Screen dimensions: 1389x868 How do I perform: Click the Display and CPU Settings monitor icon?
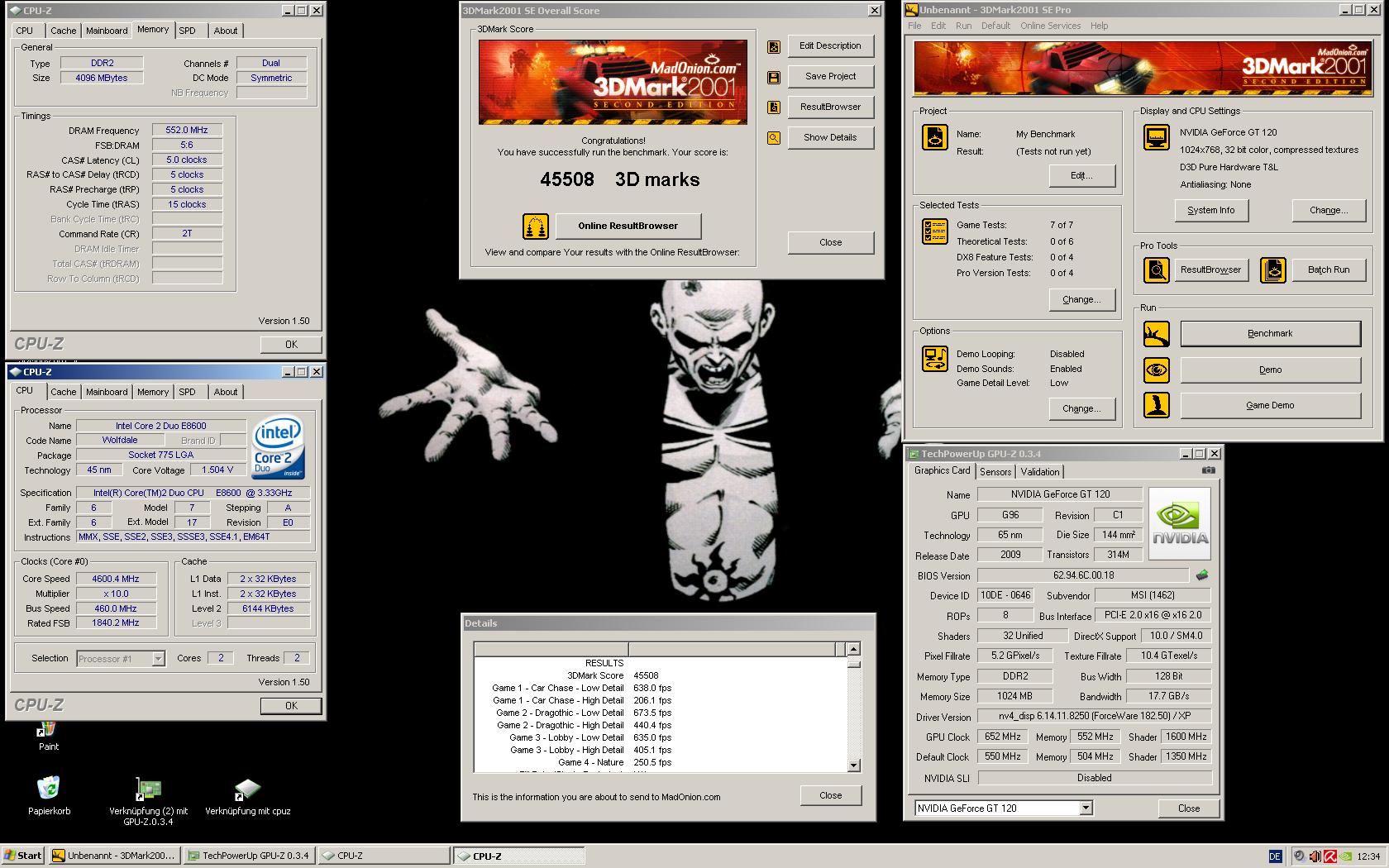pos(1157,137)
